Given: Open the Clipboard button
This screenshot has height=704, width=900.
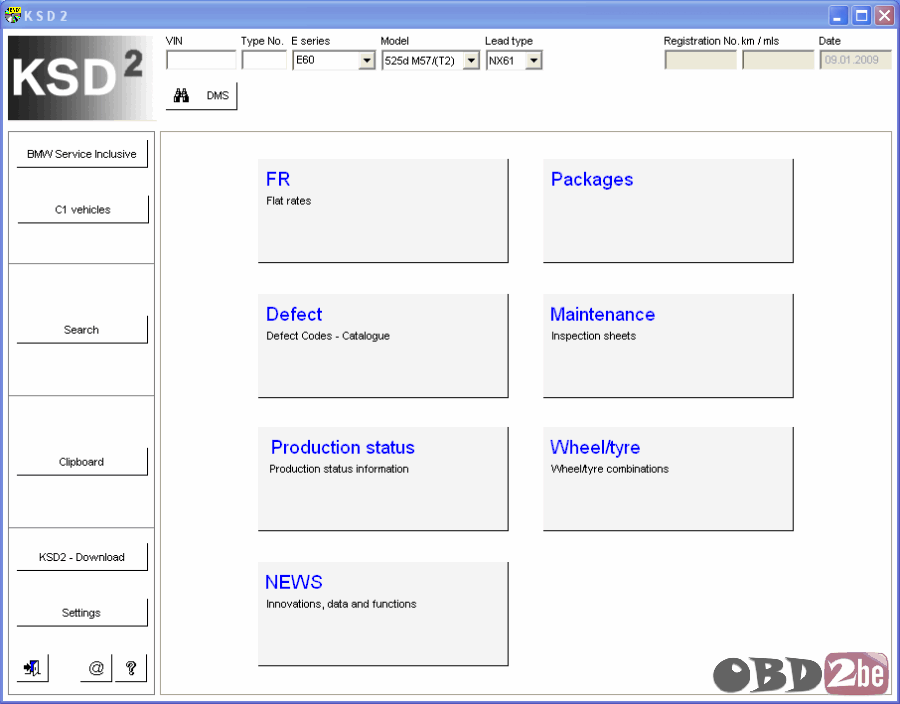Looking at the screenshot, I should pyautogui.click(x=82, y=462).
